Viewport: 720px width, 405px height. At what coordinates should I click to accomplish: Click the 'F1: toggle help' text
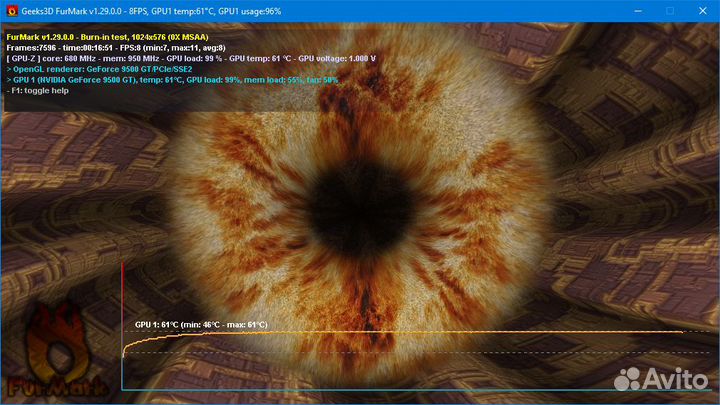[38, 91]
